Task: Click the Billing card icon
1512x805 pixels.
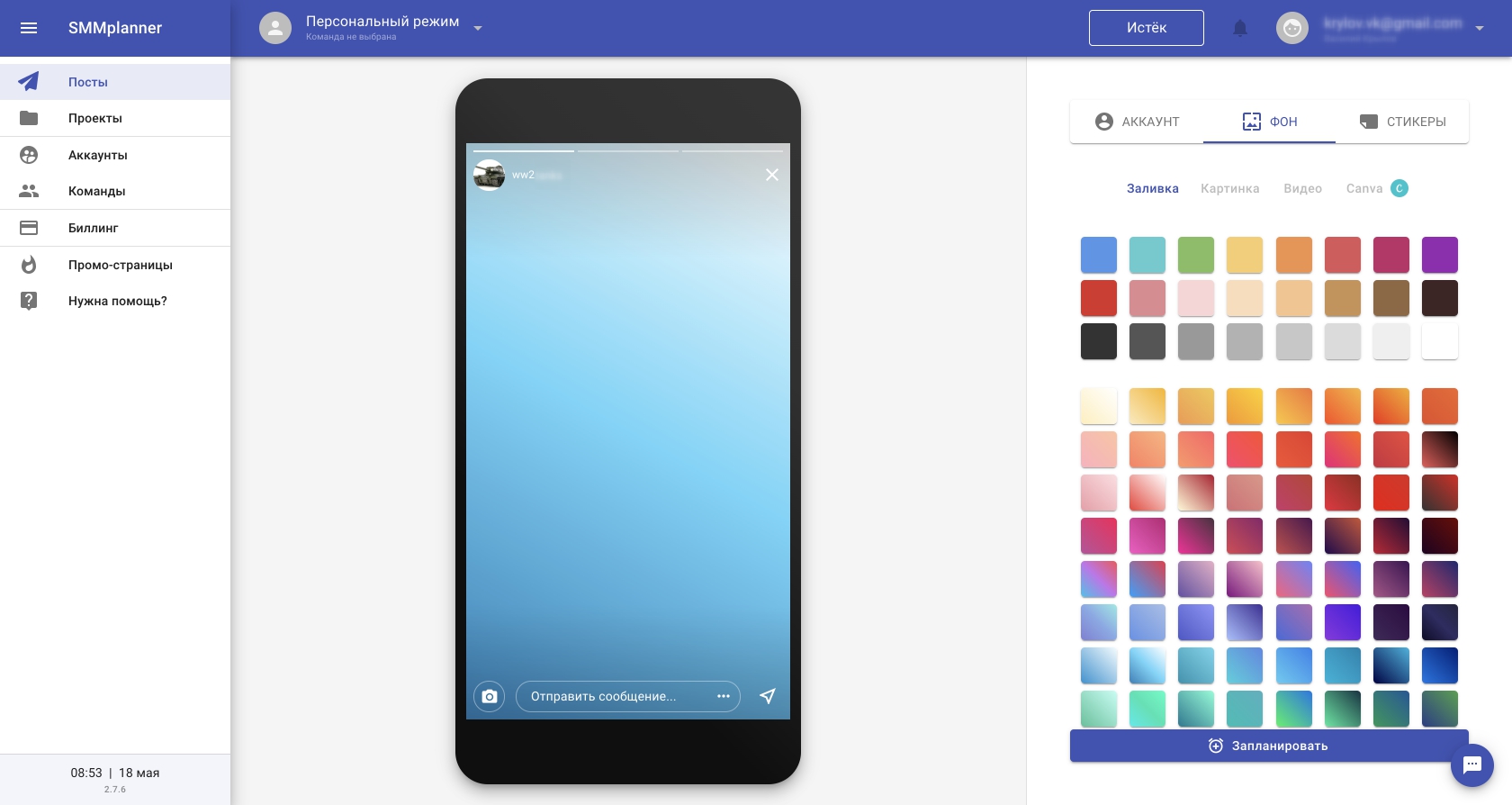Action: [x=29, y=228]
